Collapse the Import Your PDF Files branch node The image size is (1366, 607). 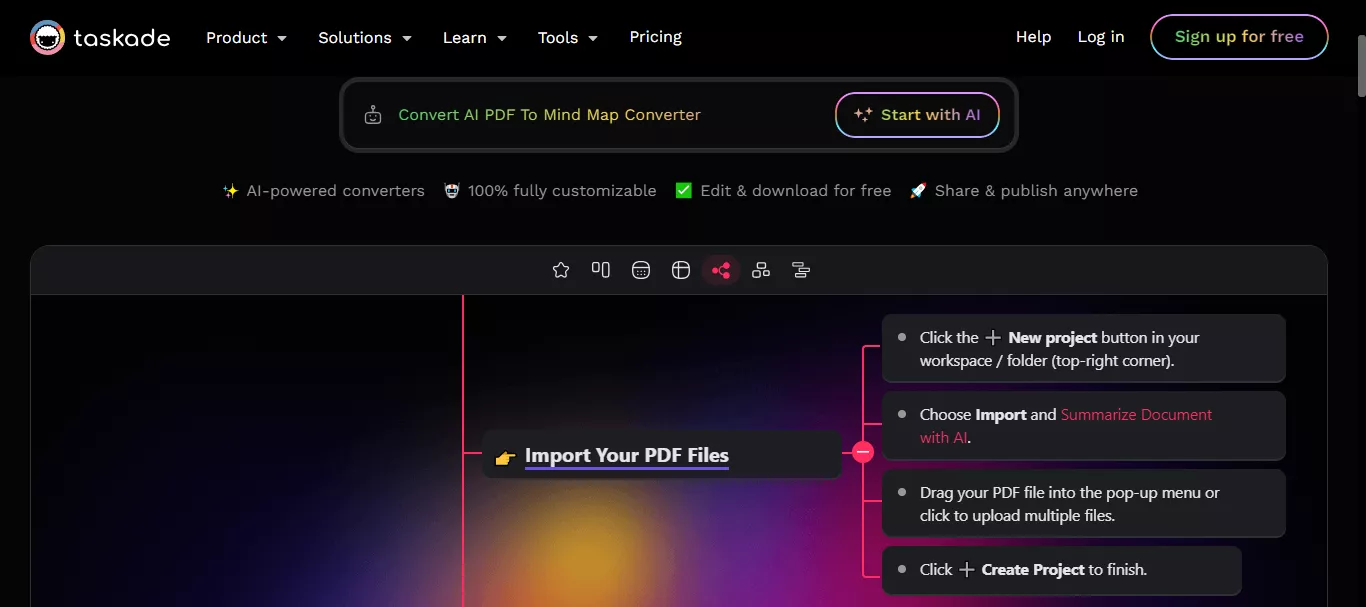click(862, 451)
